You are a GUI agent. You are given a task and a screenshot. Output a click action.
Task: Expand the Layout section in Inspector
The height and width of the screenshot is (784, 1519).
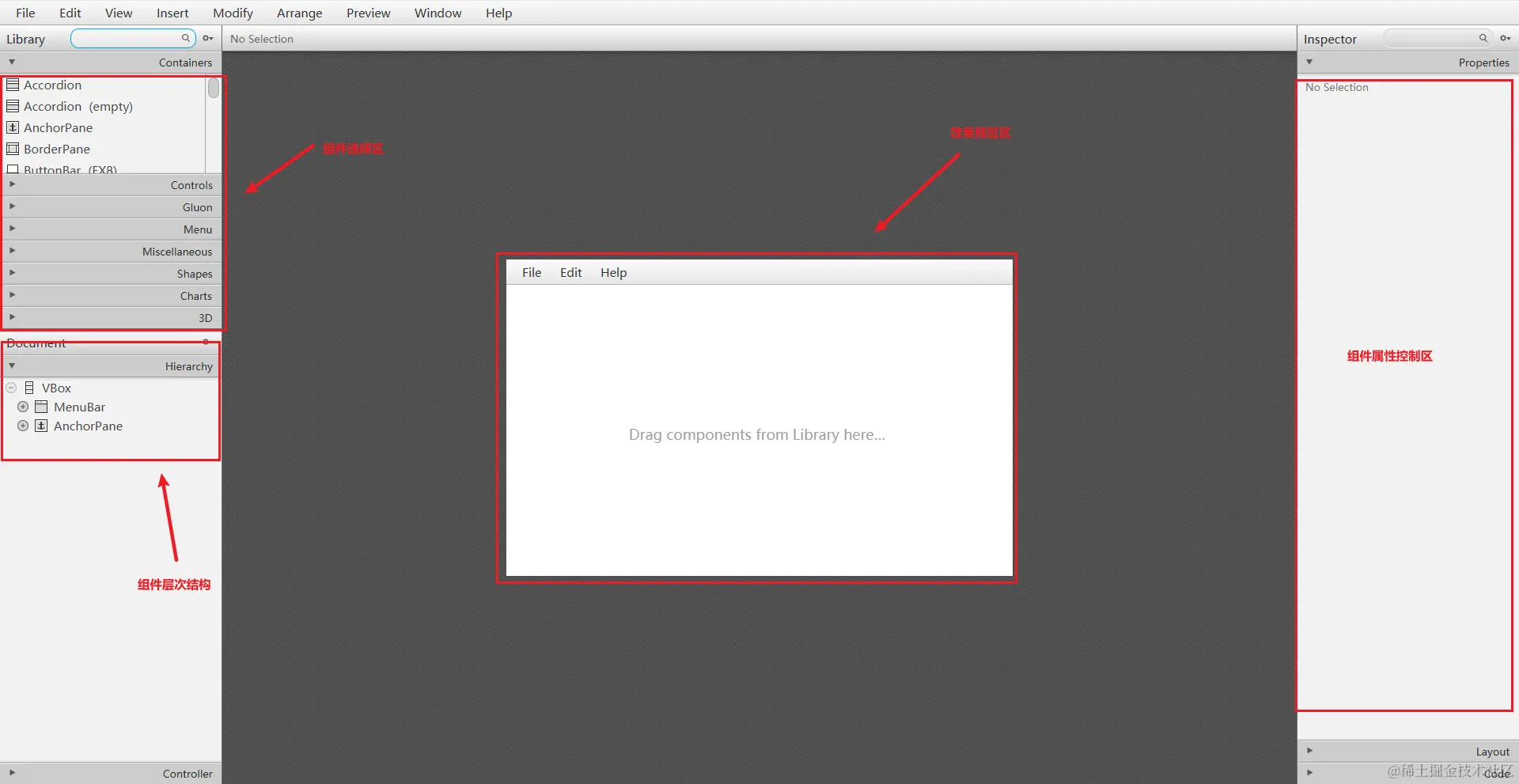point(1309,751)
